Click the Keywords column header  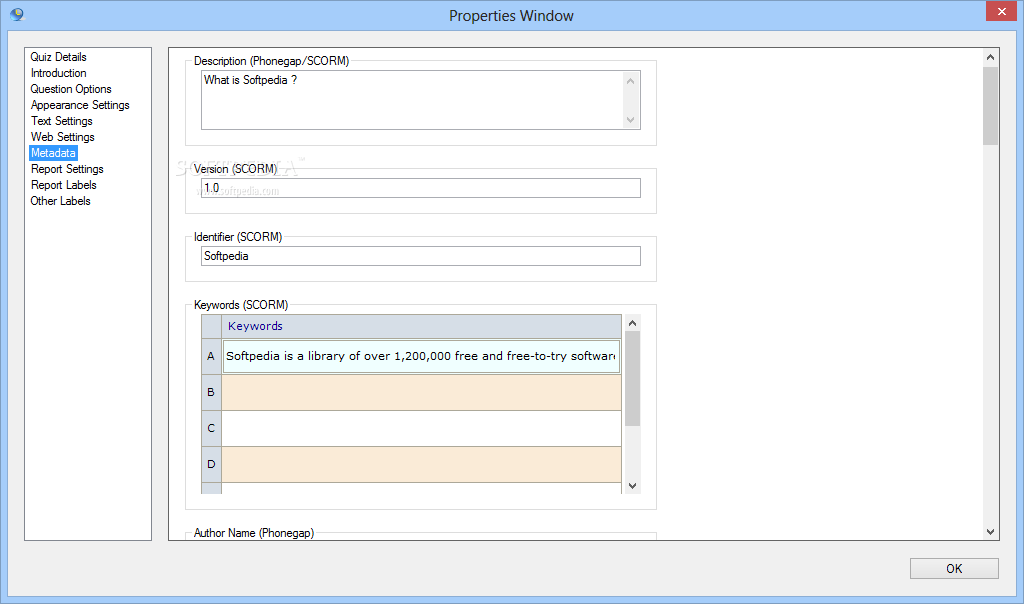click(420, 326)
